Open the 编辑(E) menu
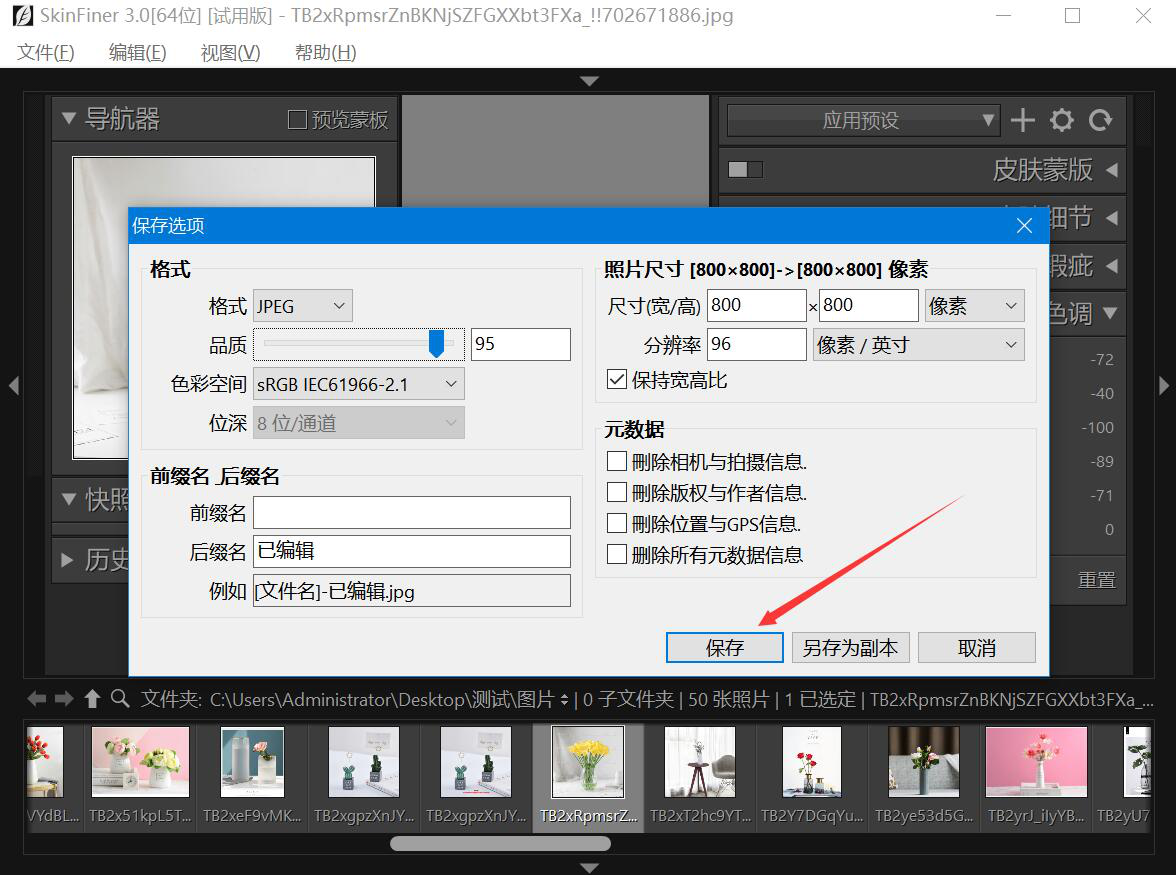 (x=137, y=53)
